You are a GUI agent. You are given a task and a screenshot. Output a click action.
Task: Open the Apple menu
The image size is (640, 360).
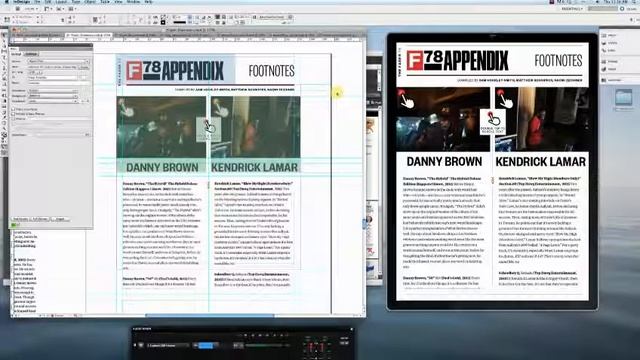pyautogui.click(x=7, y=2)
